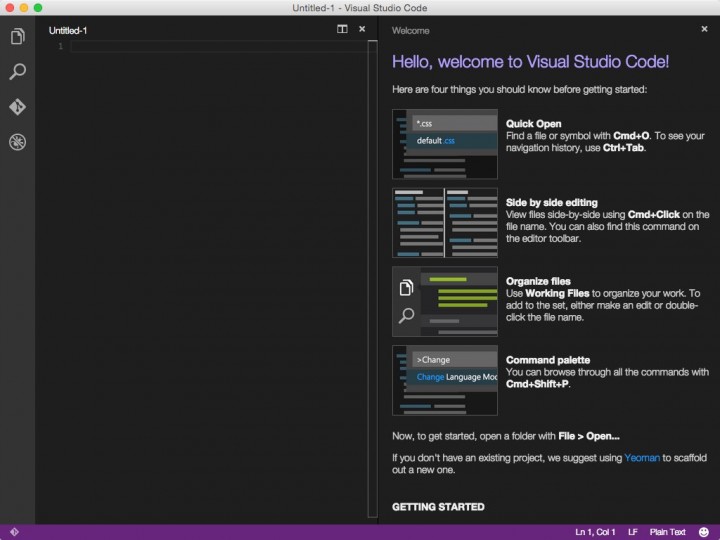Open the Search view in the sidebar
The width and height of the screenshot is (720, 540).
pyautogui.click(x=17, y=72)
